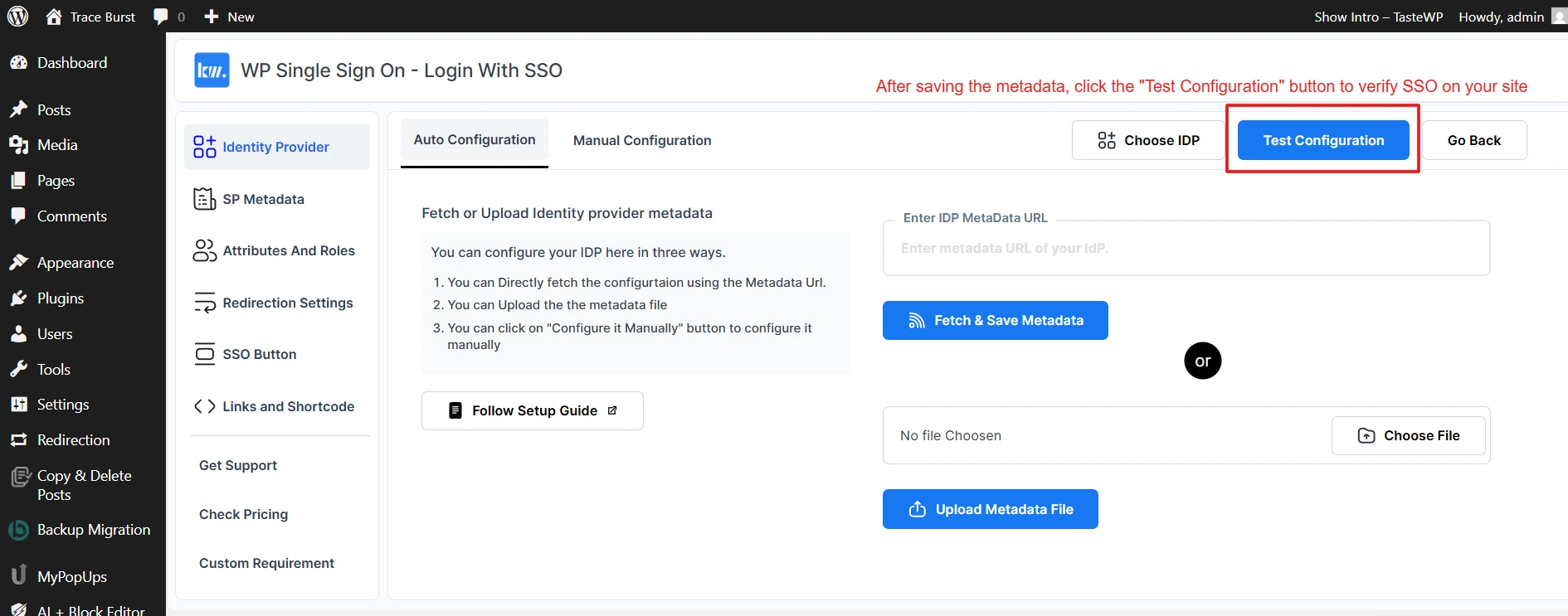The image size is (1568, 616).
Task: Open the Backup Migration menu item
Action: pyautogui.click(x=83, y=530)
